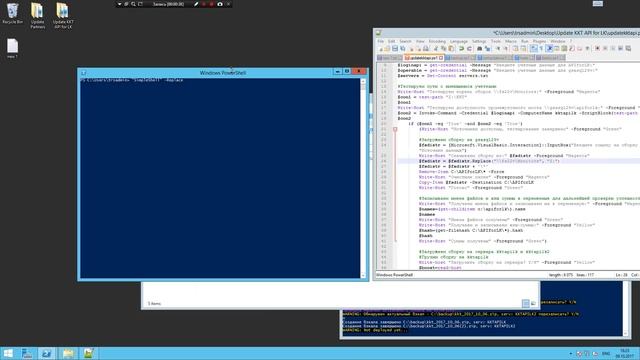Open the File menu in Notepad++
Image resolution: width=640 pixels, height=360 pixels.
pos(380,41)
